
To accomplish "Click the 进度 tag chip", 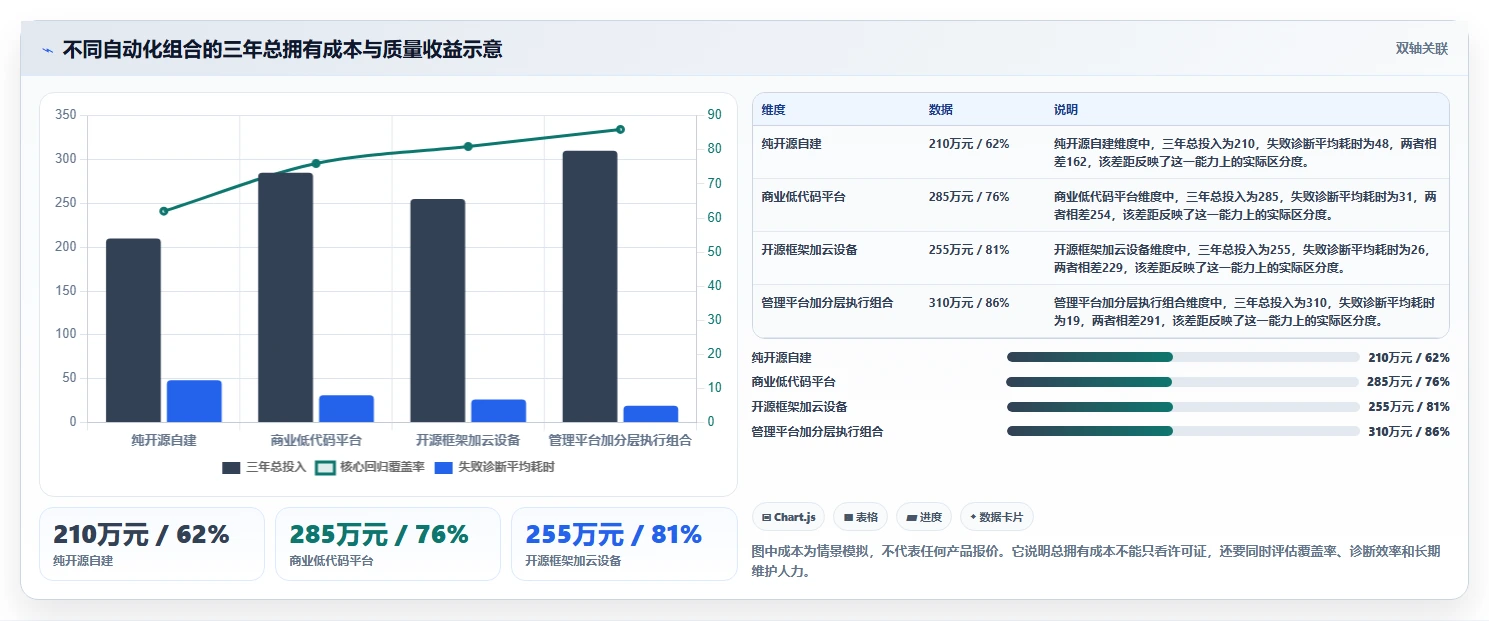I will (x=924, y=517).
